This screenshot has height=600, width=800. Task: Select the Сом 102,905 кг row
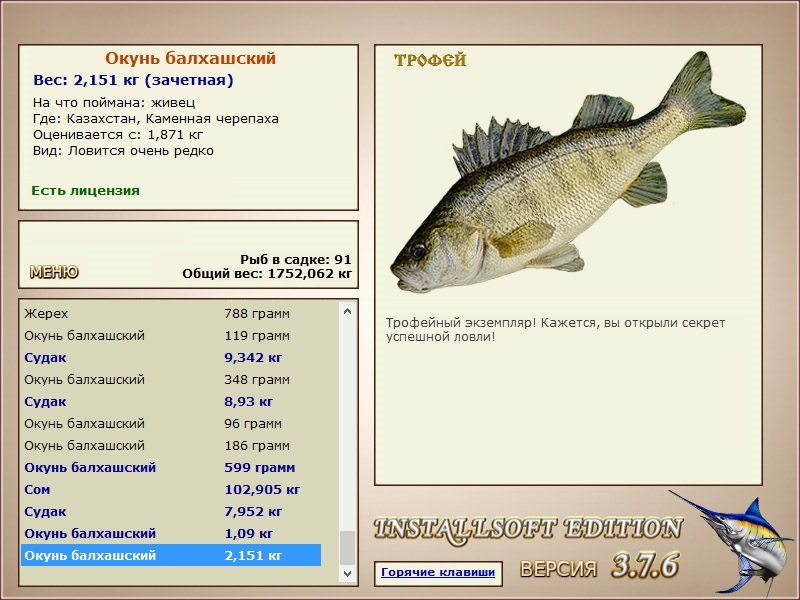171,489
